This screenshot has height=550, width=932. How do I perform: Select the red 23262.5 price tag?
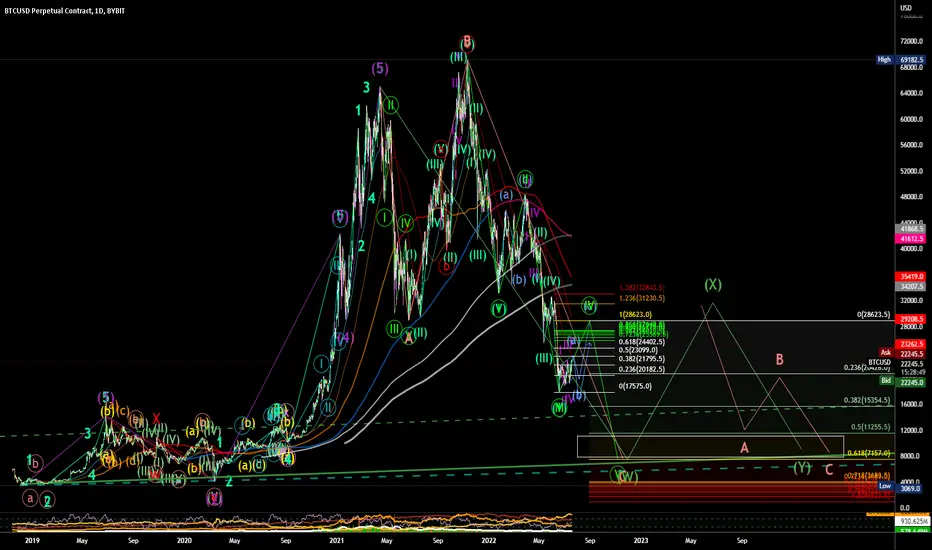910,344
